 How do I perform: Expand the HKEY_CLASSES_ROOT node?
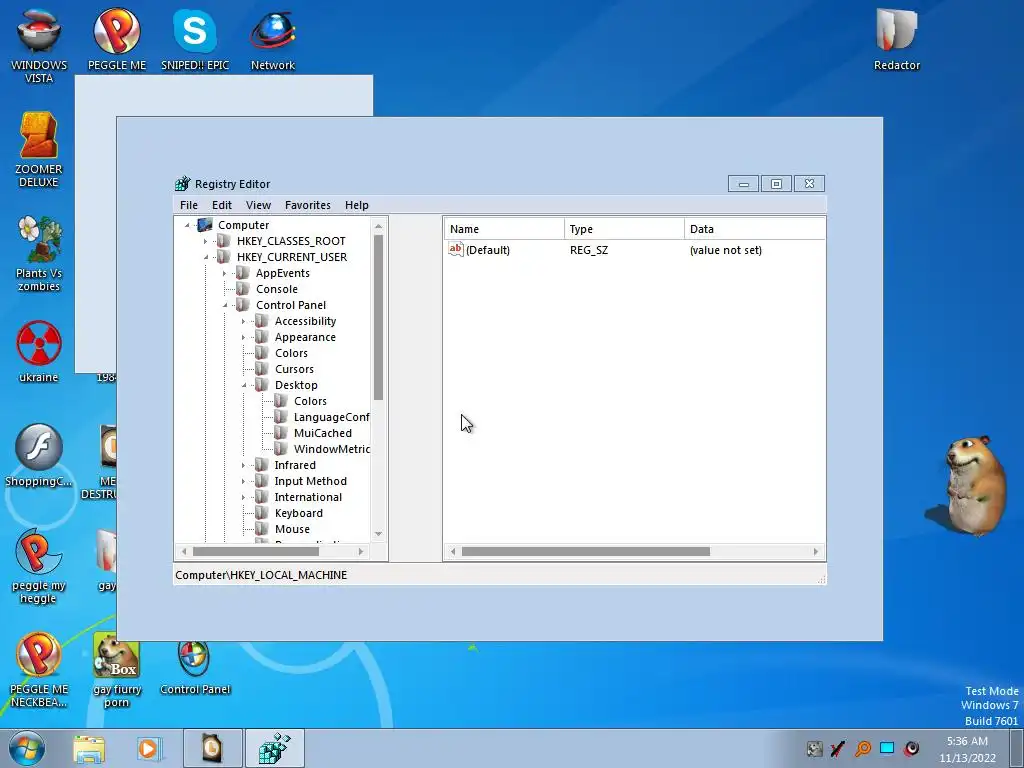click(206, 241)
